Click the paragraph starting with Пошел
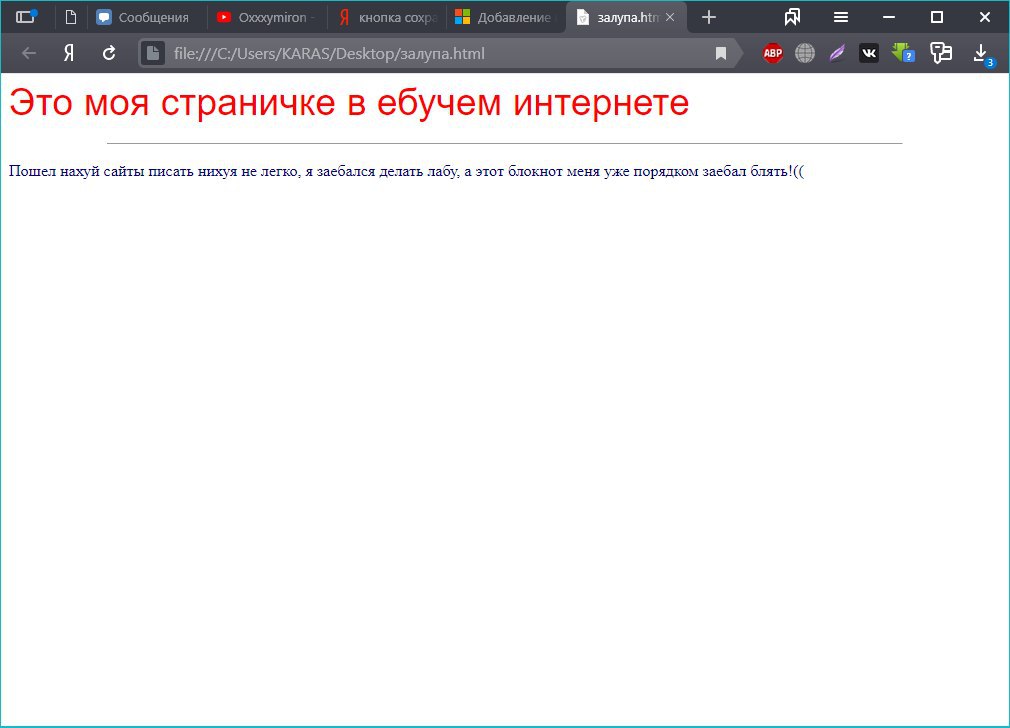The image size is (1010, 728). [x=406, y=171]
